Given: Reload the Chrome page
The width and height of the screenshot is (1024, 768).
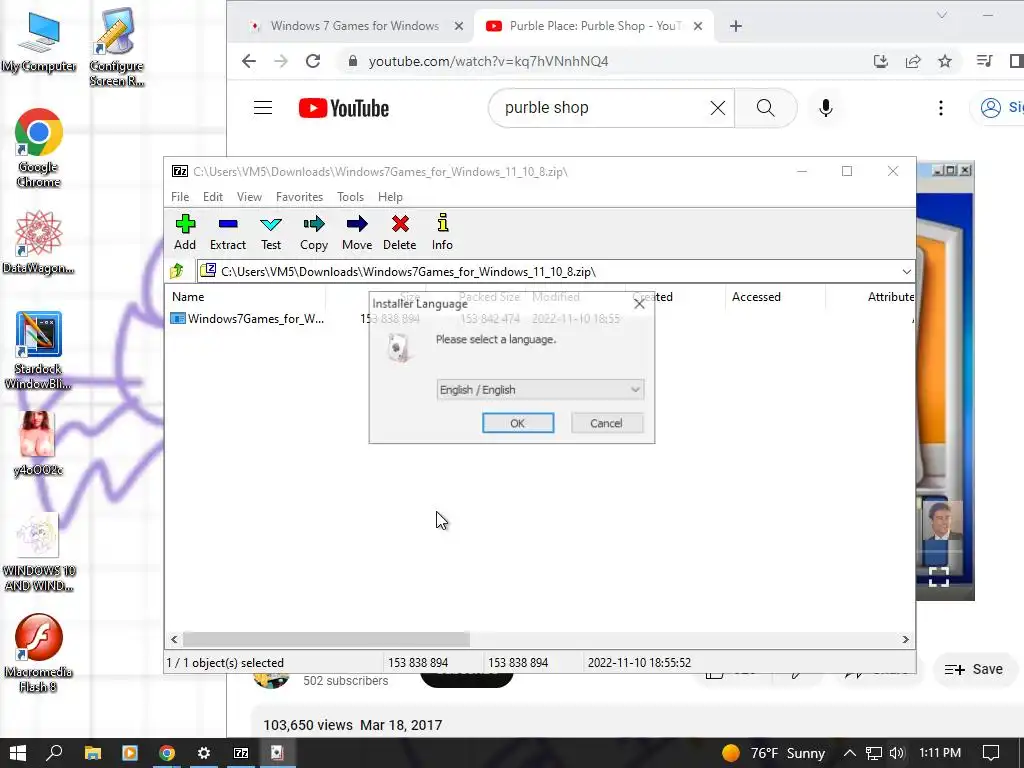Looking at the screenshot, I should (x=313, y=61).
